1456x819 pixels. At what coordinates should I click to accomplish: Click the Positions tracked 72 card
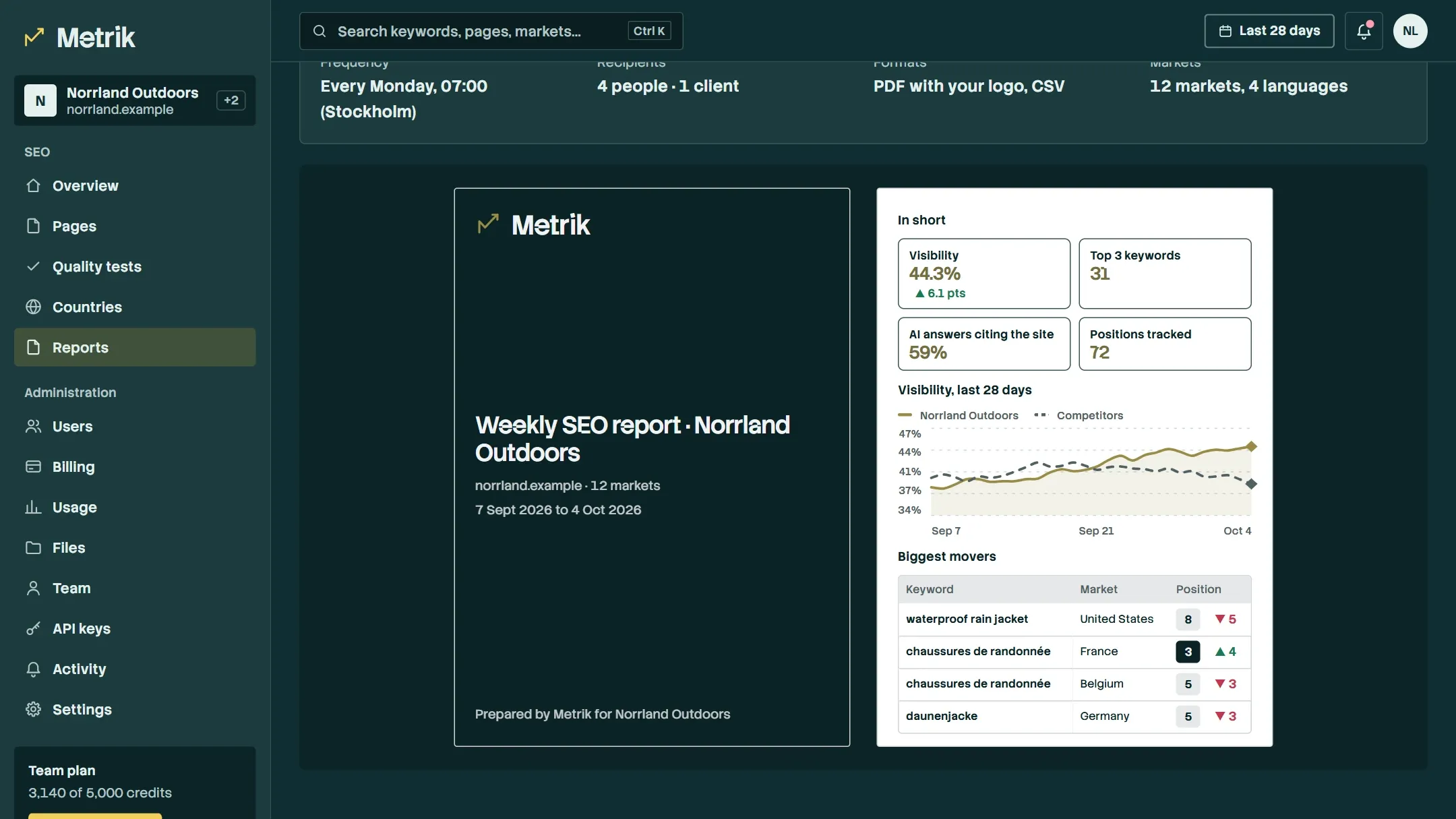coord(1165,344)
